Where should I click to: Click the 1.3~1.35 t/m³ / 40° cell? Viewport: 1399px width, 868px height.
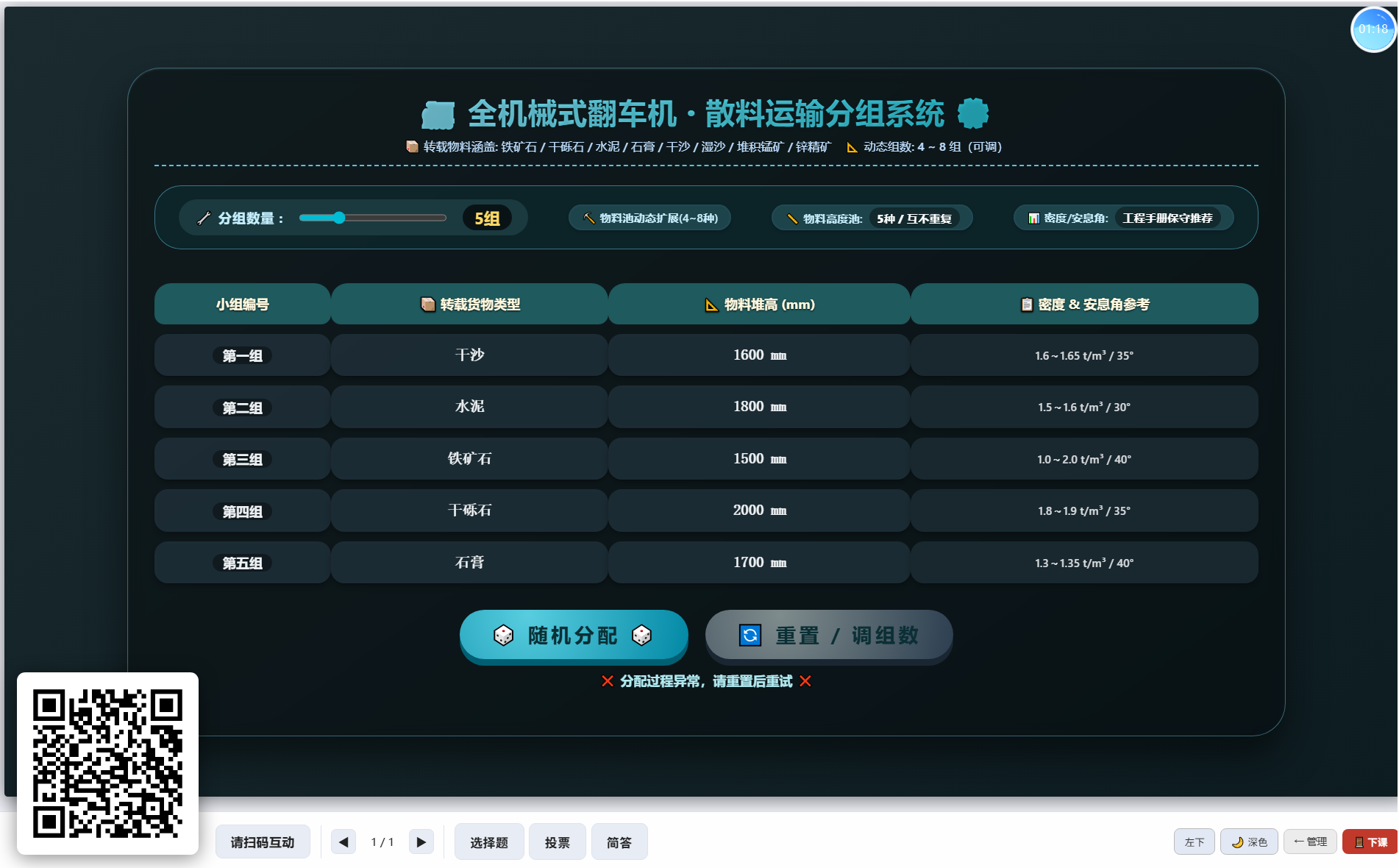pos(1084,563)
